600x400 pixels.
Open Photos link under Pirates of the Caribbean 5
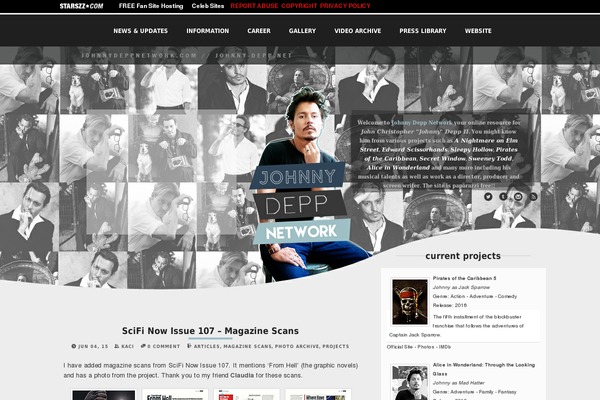click(x=426, y=347)
